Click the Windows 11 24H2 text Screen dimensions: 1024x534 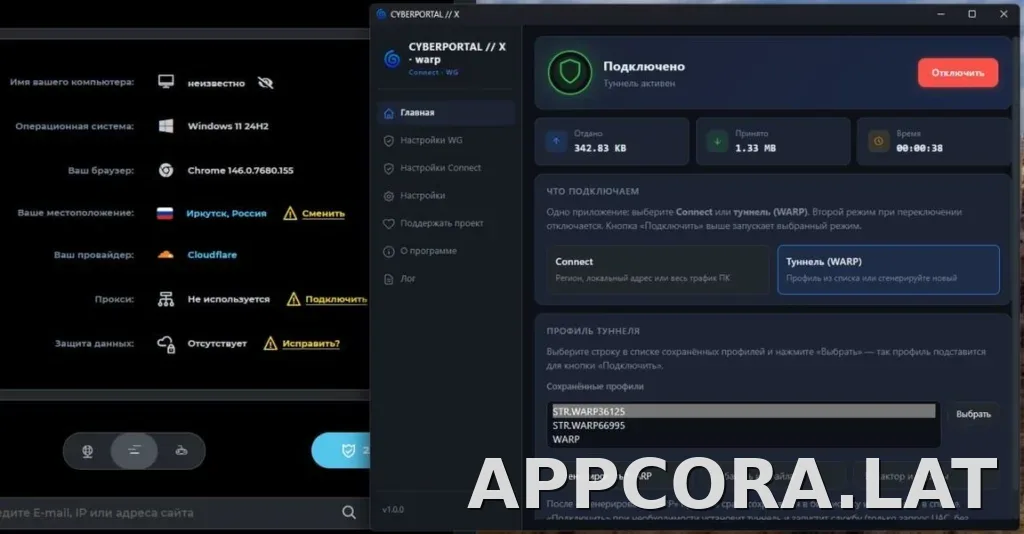click(x=228, y=126)
